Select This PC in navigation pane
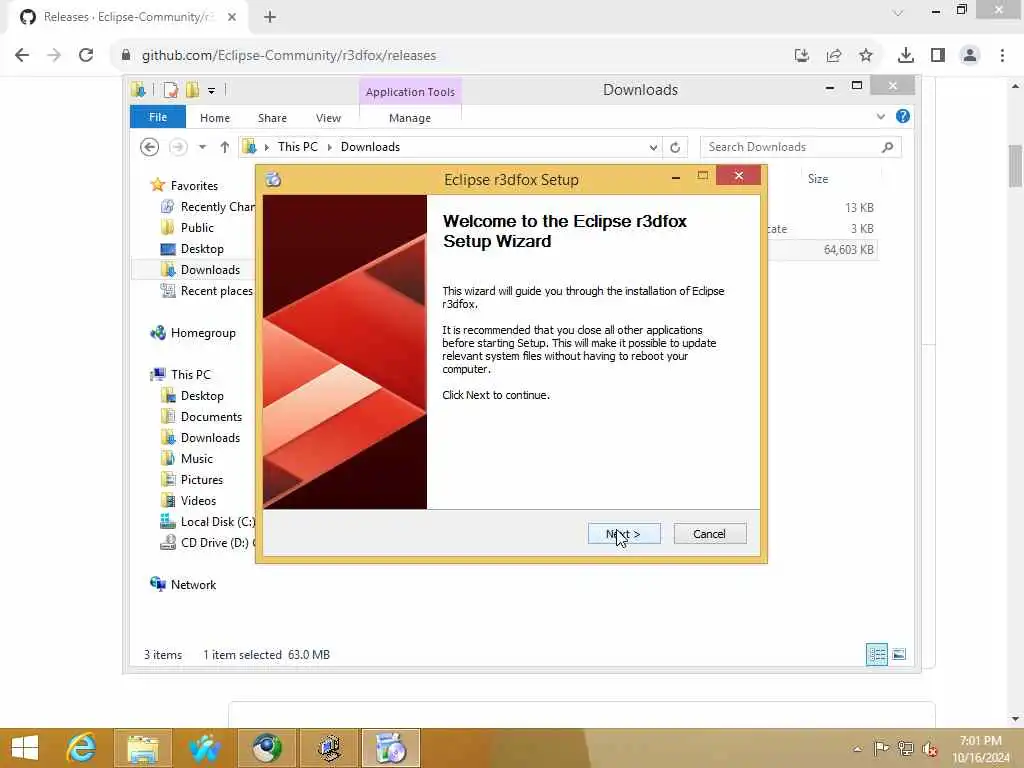 click(191, 374)
